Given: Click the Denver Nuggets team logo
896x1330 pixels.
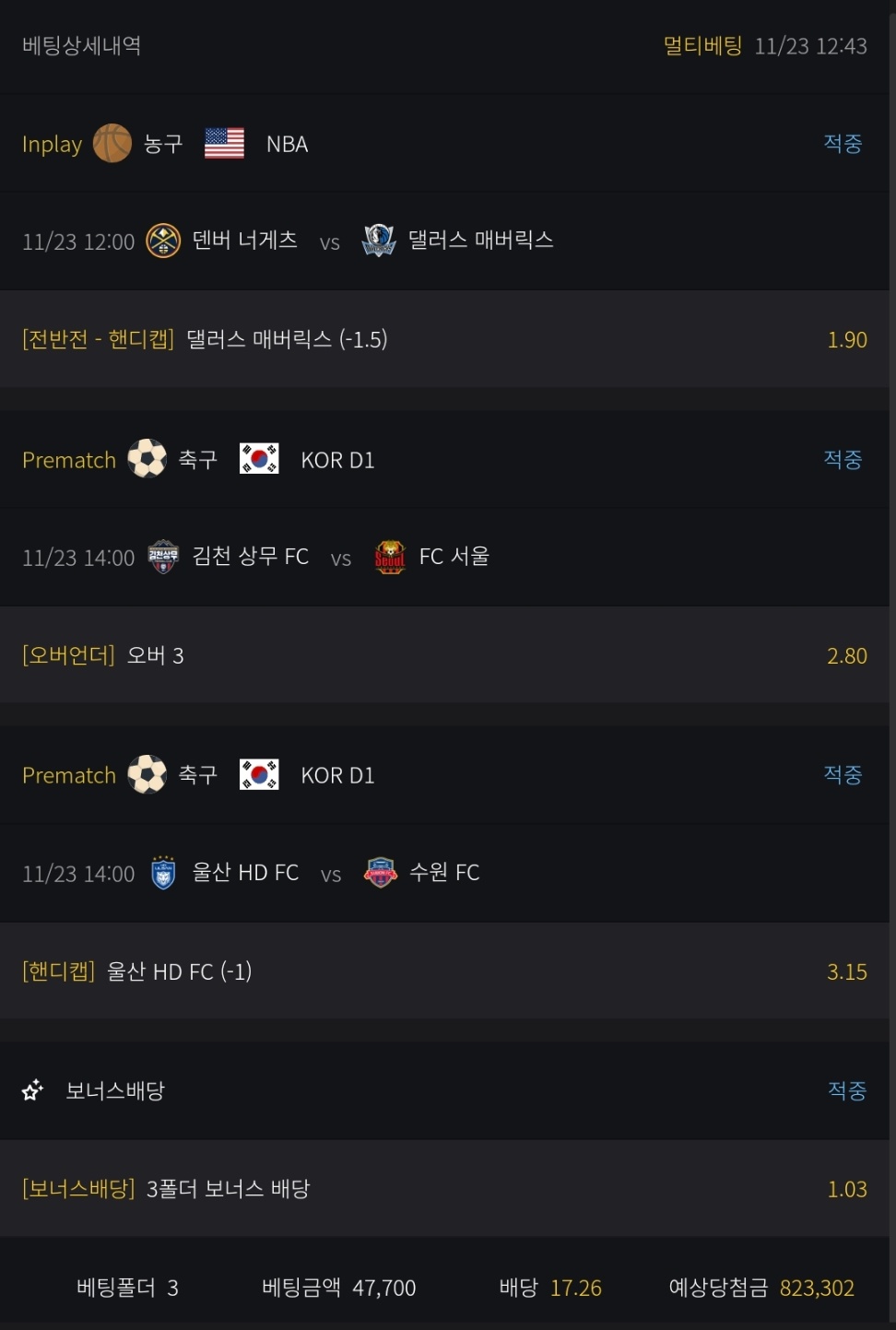Looking at the screenshot, I should click(x=163, y=241).
